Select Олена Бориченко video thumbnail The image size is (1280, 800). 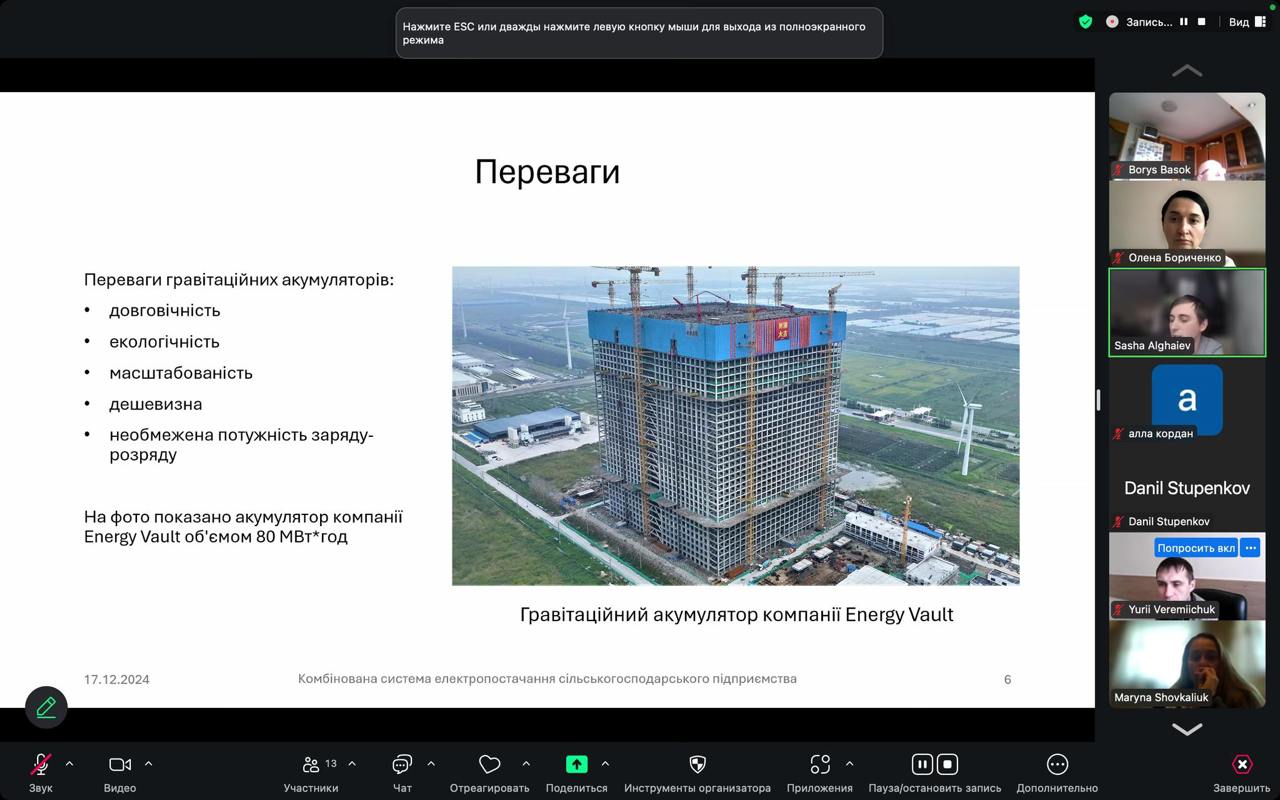pyautogui.click(x=1187, y=225)
